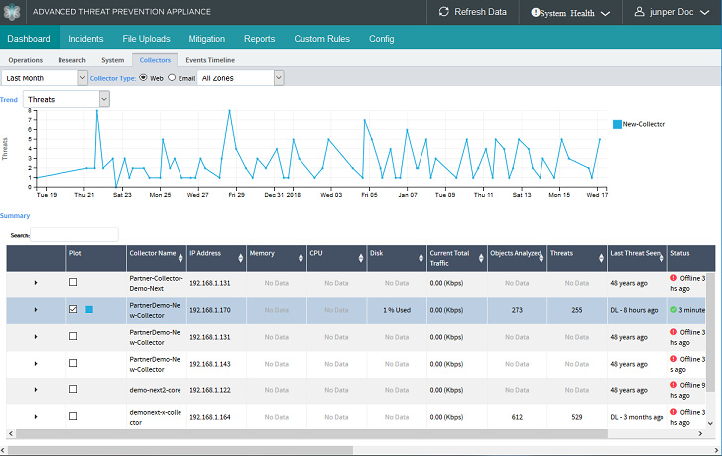Image resolution: width=722 pixels, height=456 pixels.
Task: Open the Last Month time range dropdown
Action: (x=44, y=77)
